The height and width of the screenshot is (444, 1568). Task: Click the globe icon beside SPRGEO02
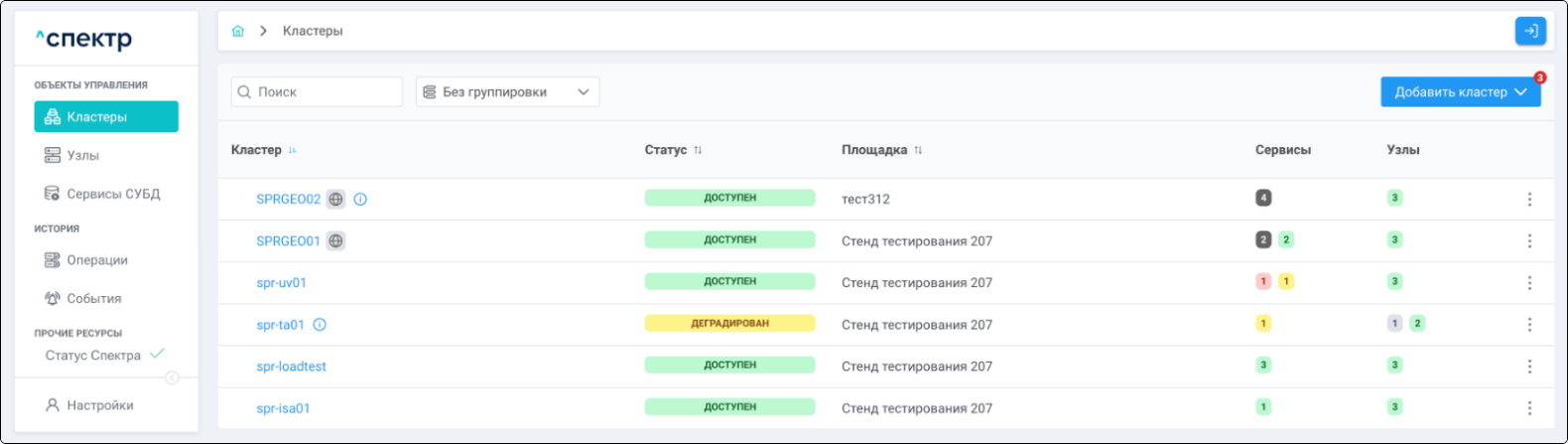click(336, 199)
